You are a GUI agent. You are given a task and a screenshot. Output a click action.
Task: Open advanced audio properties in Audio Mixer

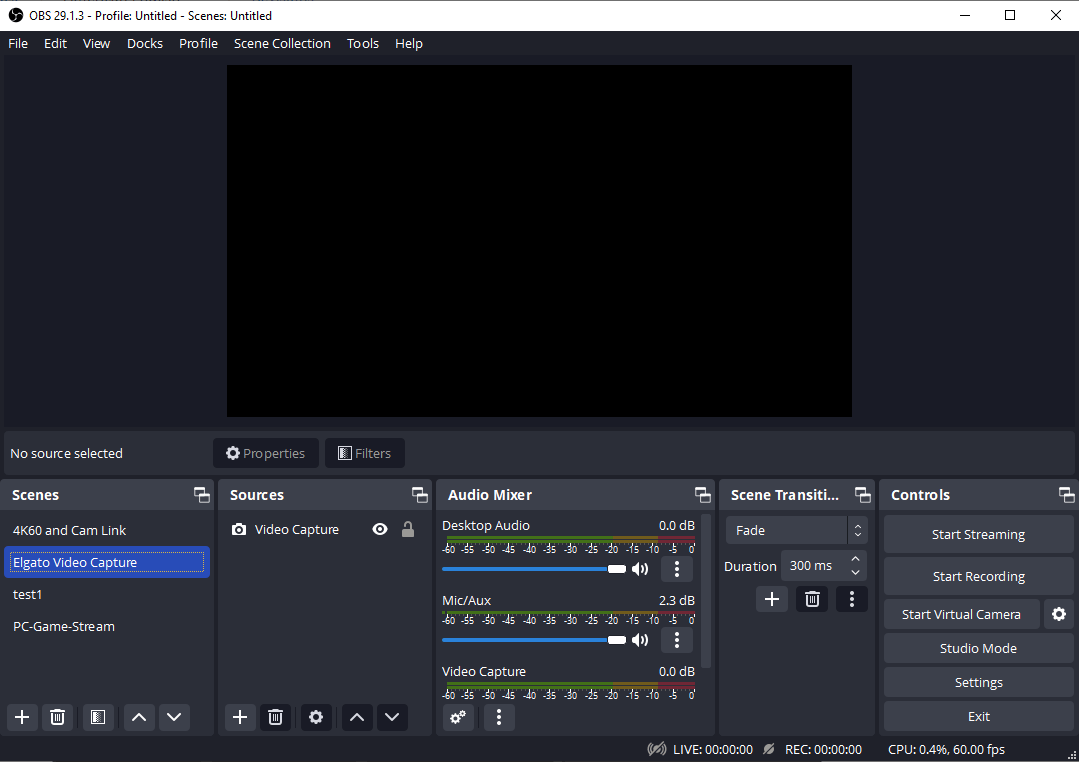coord(458,717)
